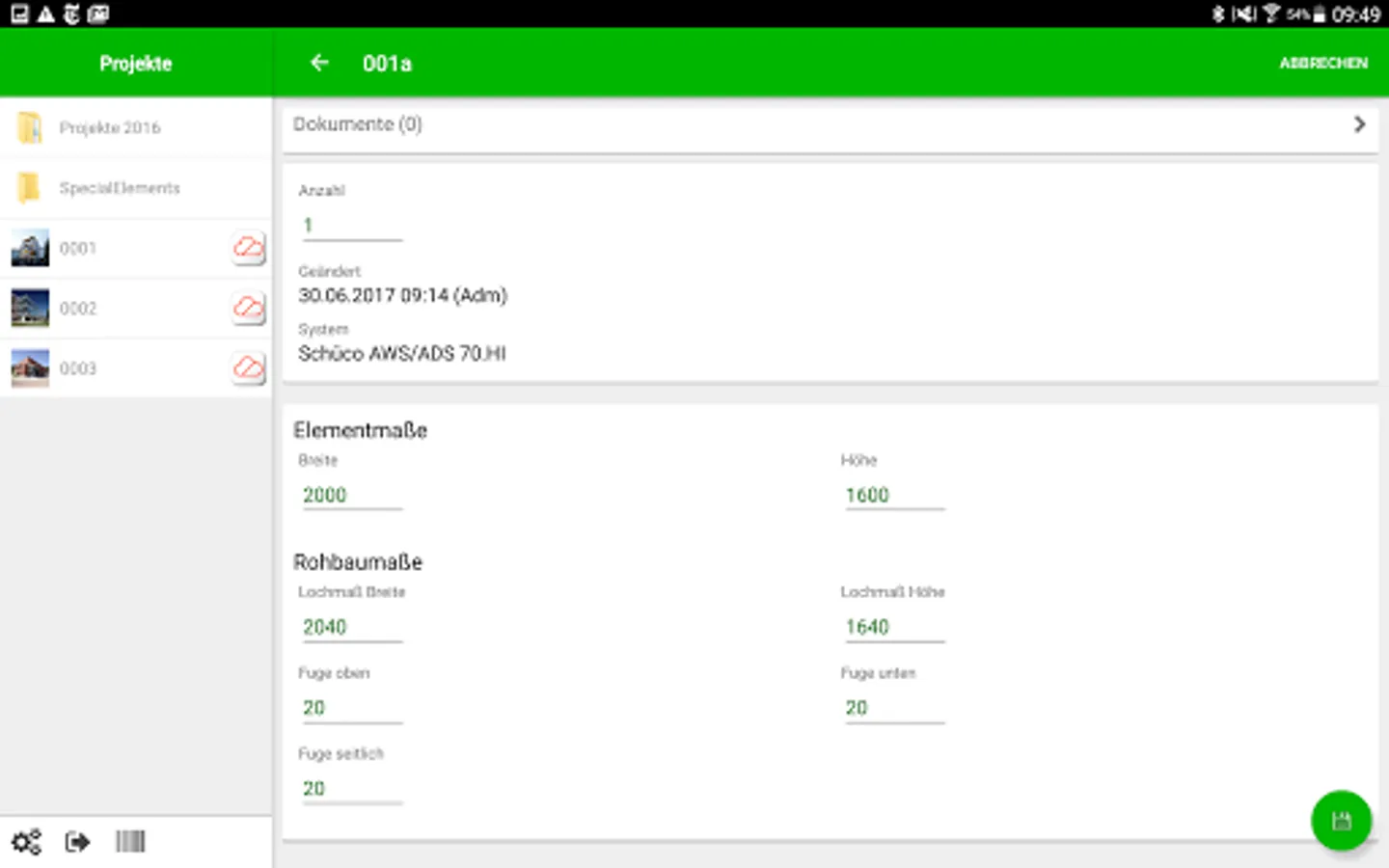This screenshot has height=868, width=1389.
Task: Tap the cloud sync icon for 0003
Action: [x=249, y=367]
